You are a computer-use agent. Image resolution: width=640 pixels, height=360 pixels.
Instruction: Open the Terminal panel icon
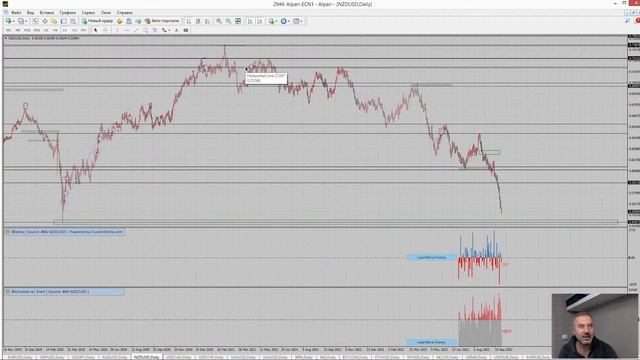64,21
